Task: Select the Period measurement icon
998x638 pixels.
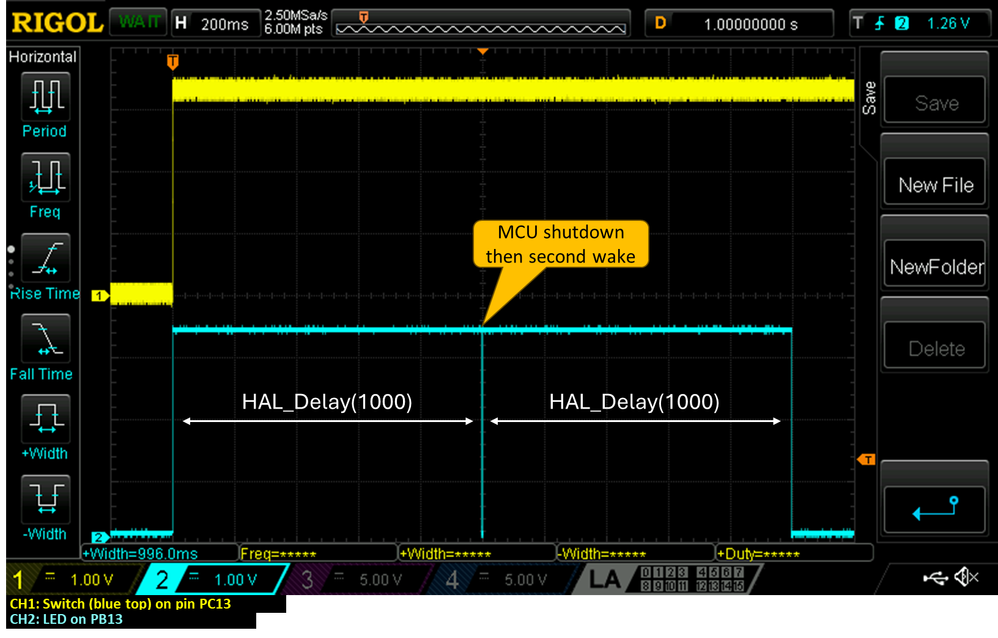Action: (44, 97)
